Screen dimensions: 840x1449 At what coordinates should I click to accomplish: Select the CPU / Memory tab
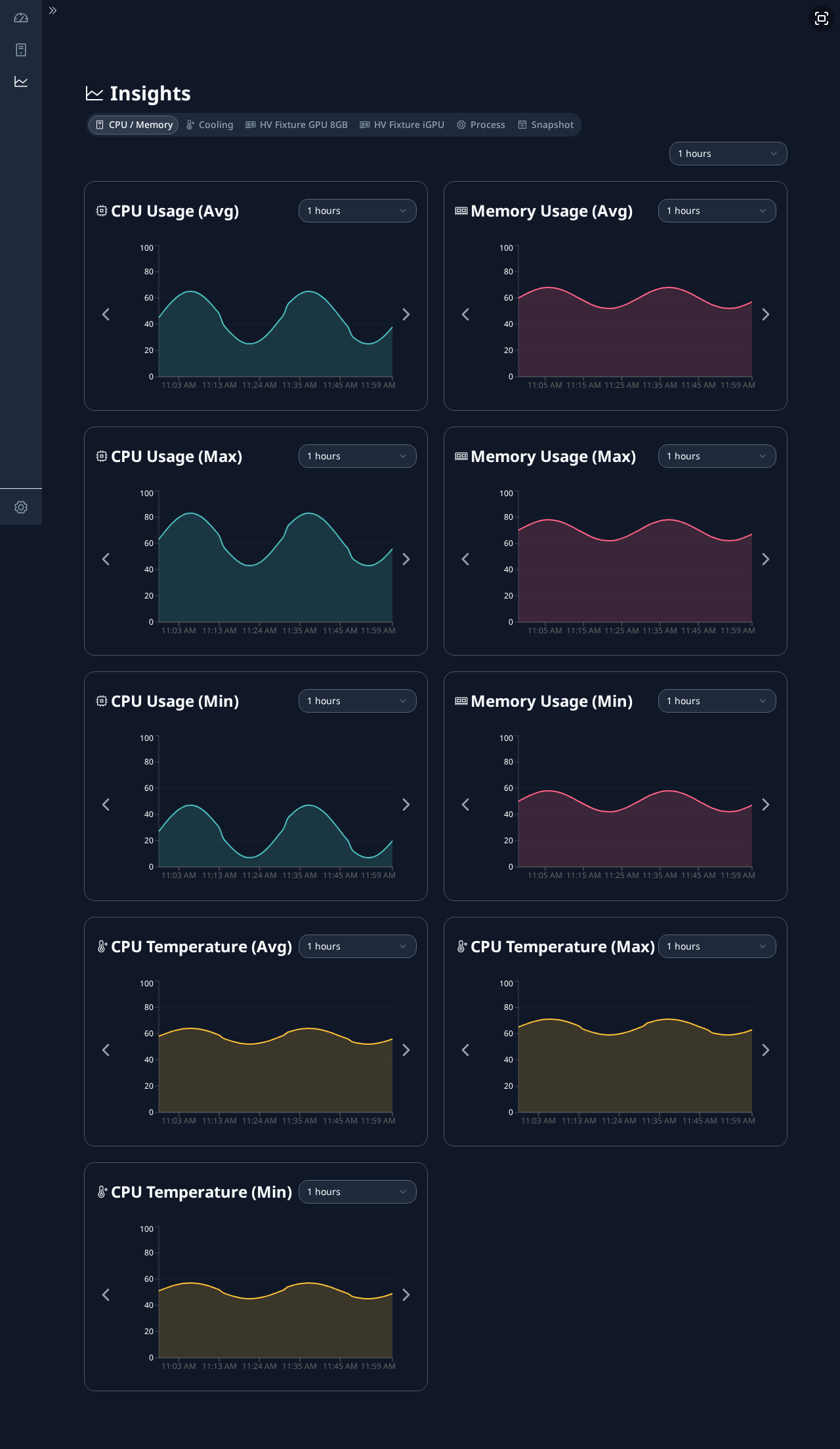[x=134, y=125]
